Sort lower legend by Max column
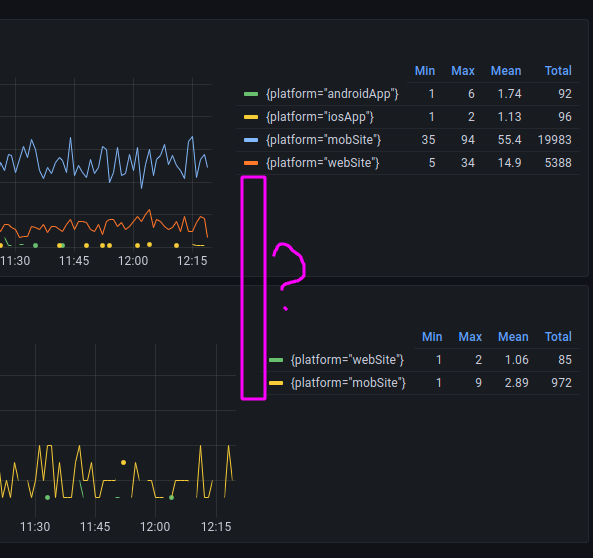593x558 pixels. 470,337
